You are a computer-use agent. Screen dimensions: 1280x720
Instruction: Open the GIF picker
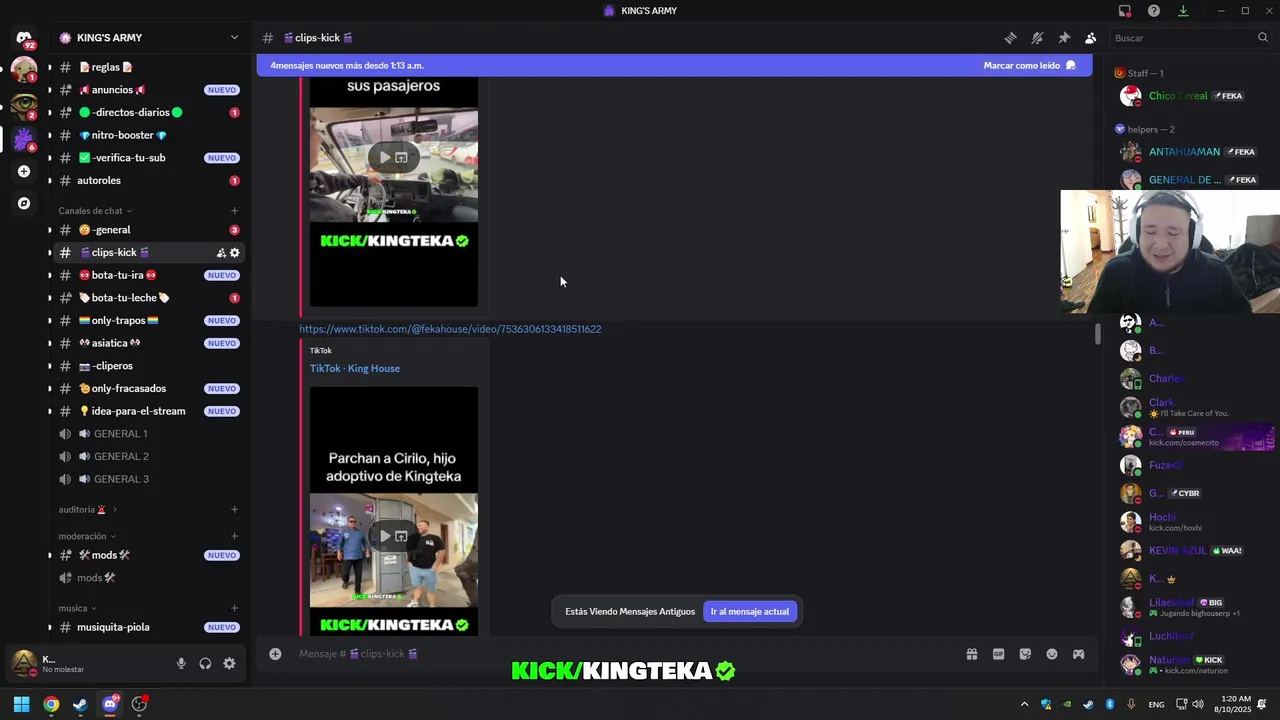pyautogui.click(x=998, y=654)
